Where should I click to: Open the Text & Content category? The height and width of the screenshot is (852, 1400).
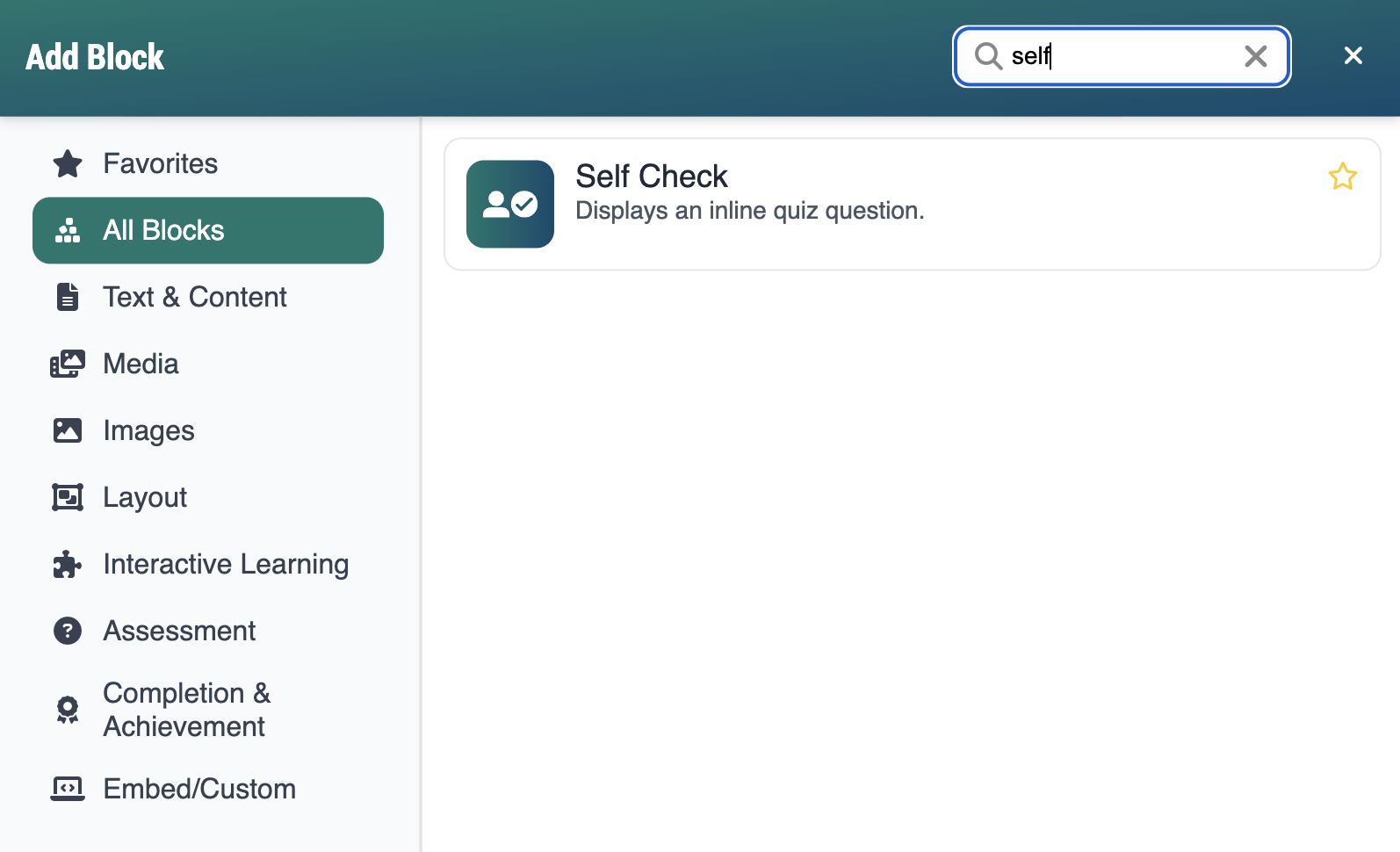coord(208,297)
